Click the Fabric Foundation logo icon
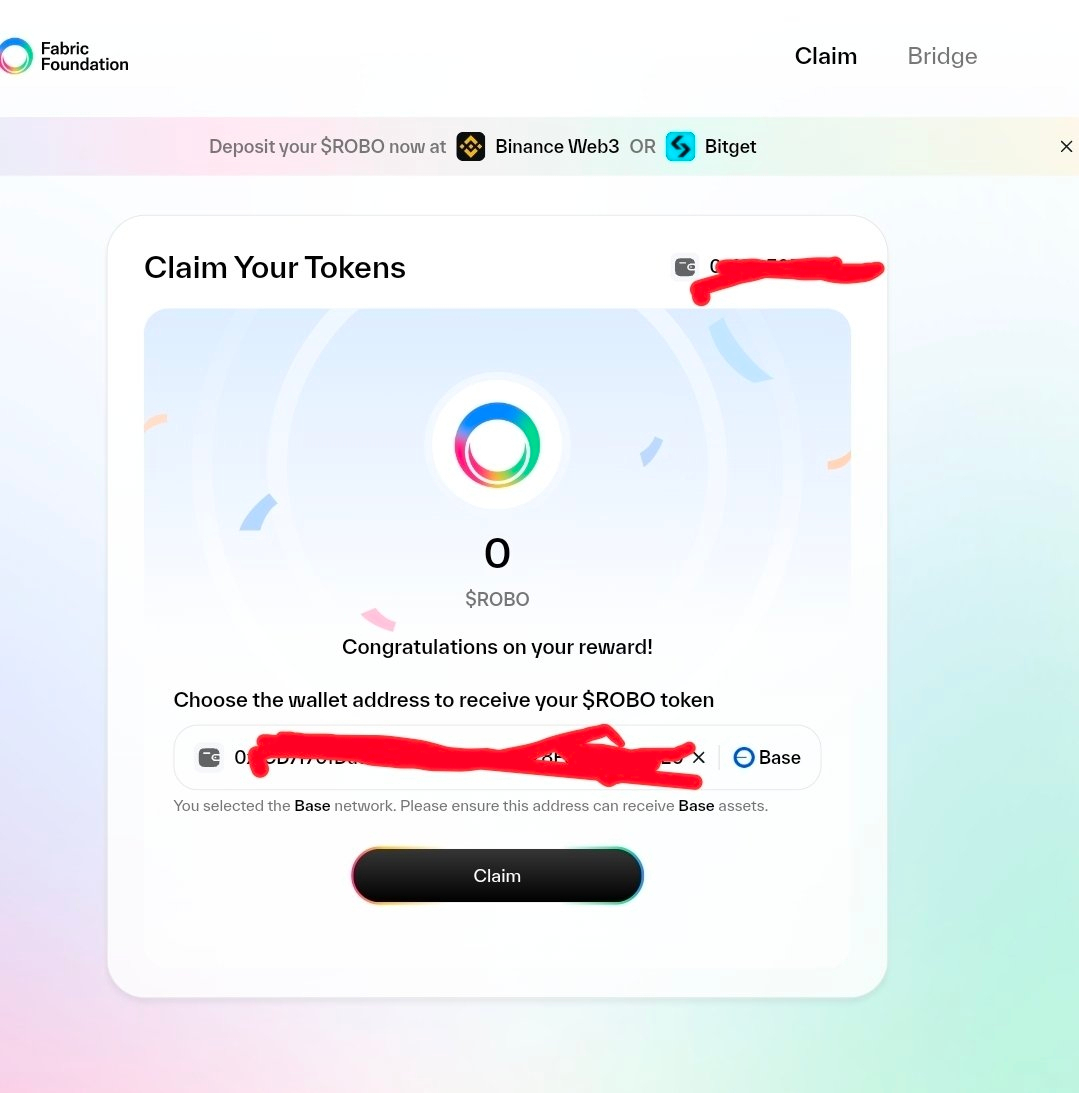The height and width of the screenshot is (1093, 1079). click(x=15, y=56)
